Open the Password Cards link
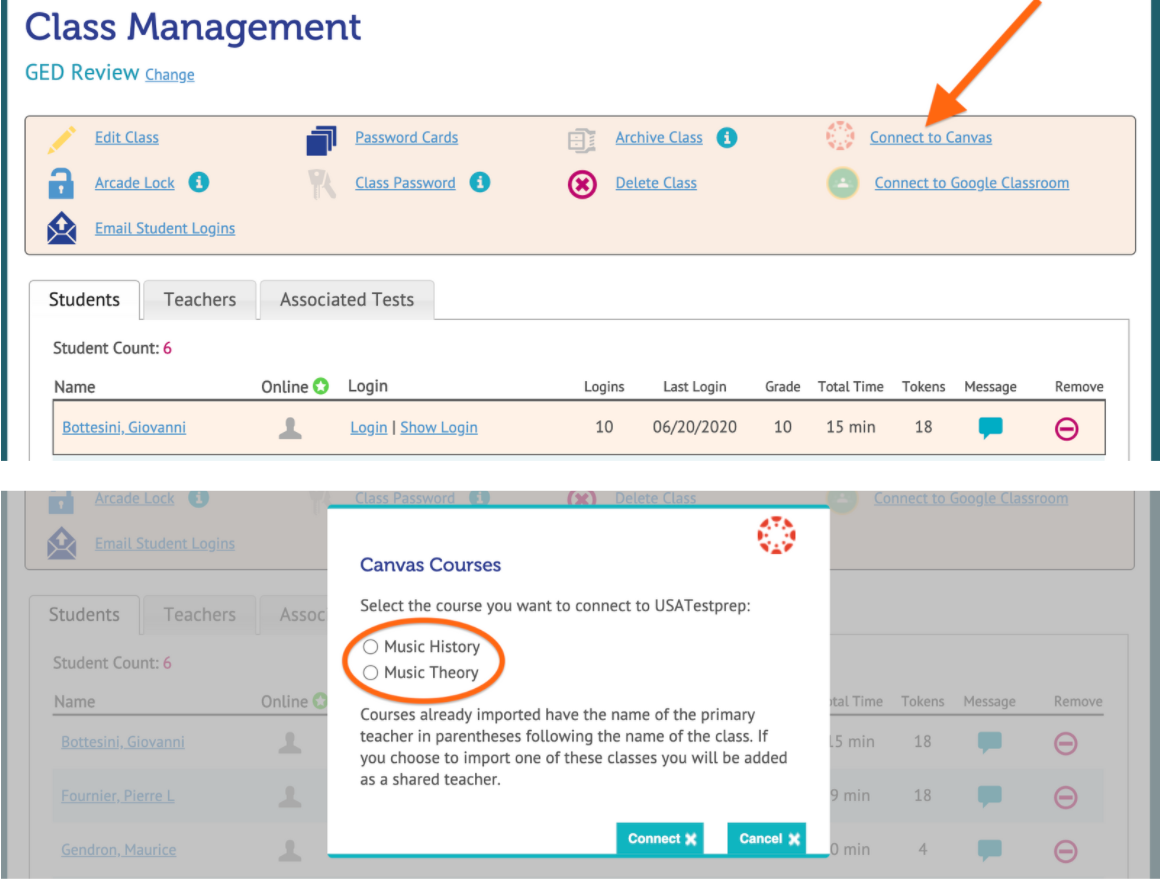This screenshot has width=1160, height=880. point(406,138)
